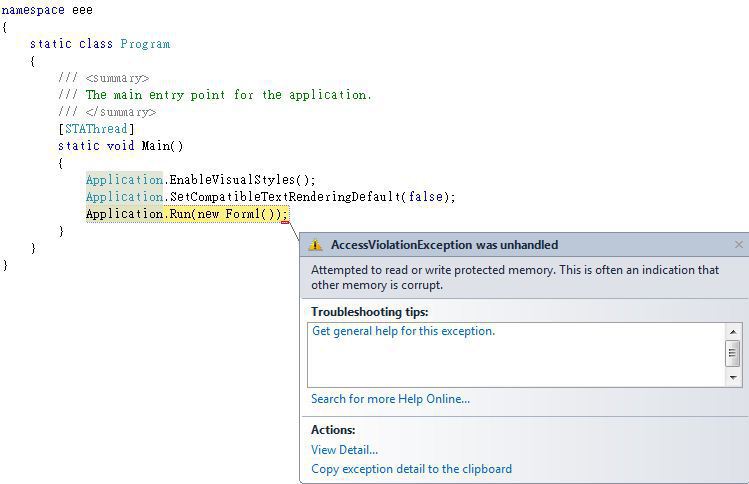Click the 'Actions:' heading
749x484 pixels.
coord(333,430)
